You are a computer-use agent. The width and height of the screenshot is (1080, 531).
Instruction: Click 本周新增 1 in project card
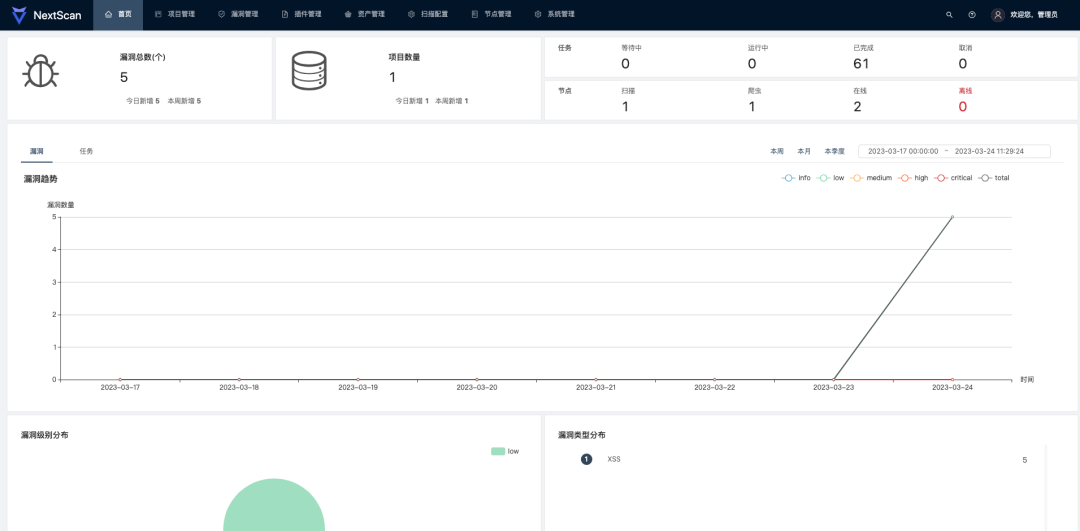[452, 101]
